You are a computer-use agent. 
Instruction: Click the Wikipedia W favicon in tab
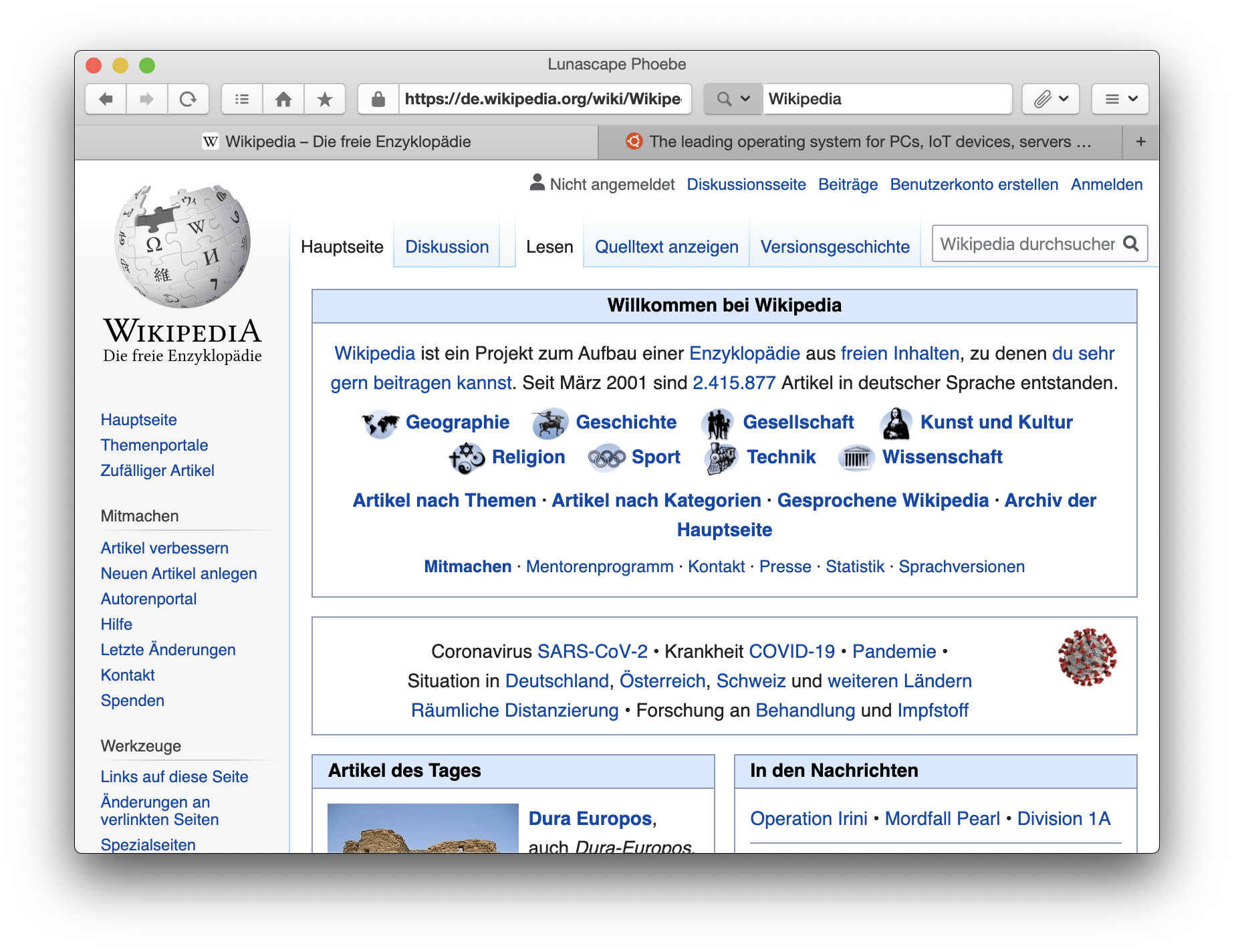pyautogui.click(x=211, y=142)
